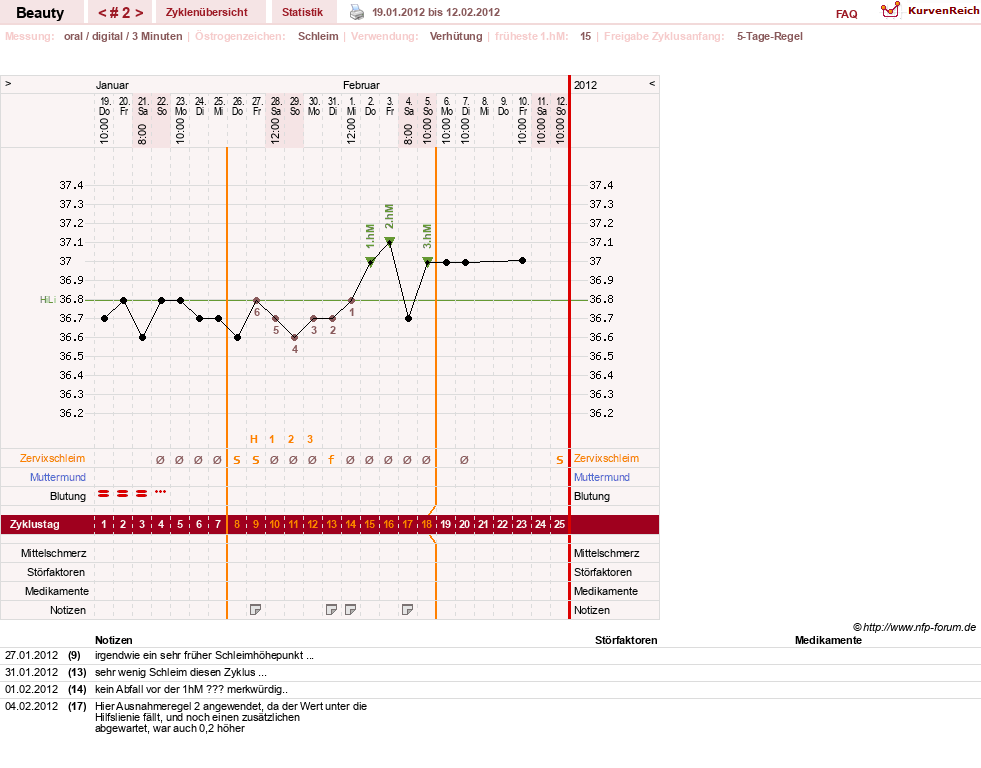This screenshot has height=768, width=981.
Task: Click the mucus peak marker H
Action: (253, 439)
